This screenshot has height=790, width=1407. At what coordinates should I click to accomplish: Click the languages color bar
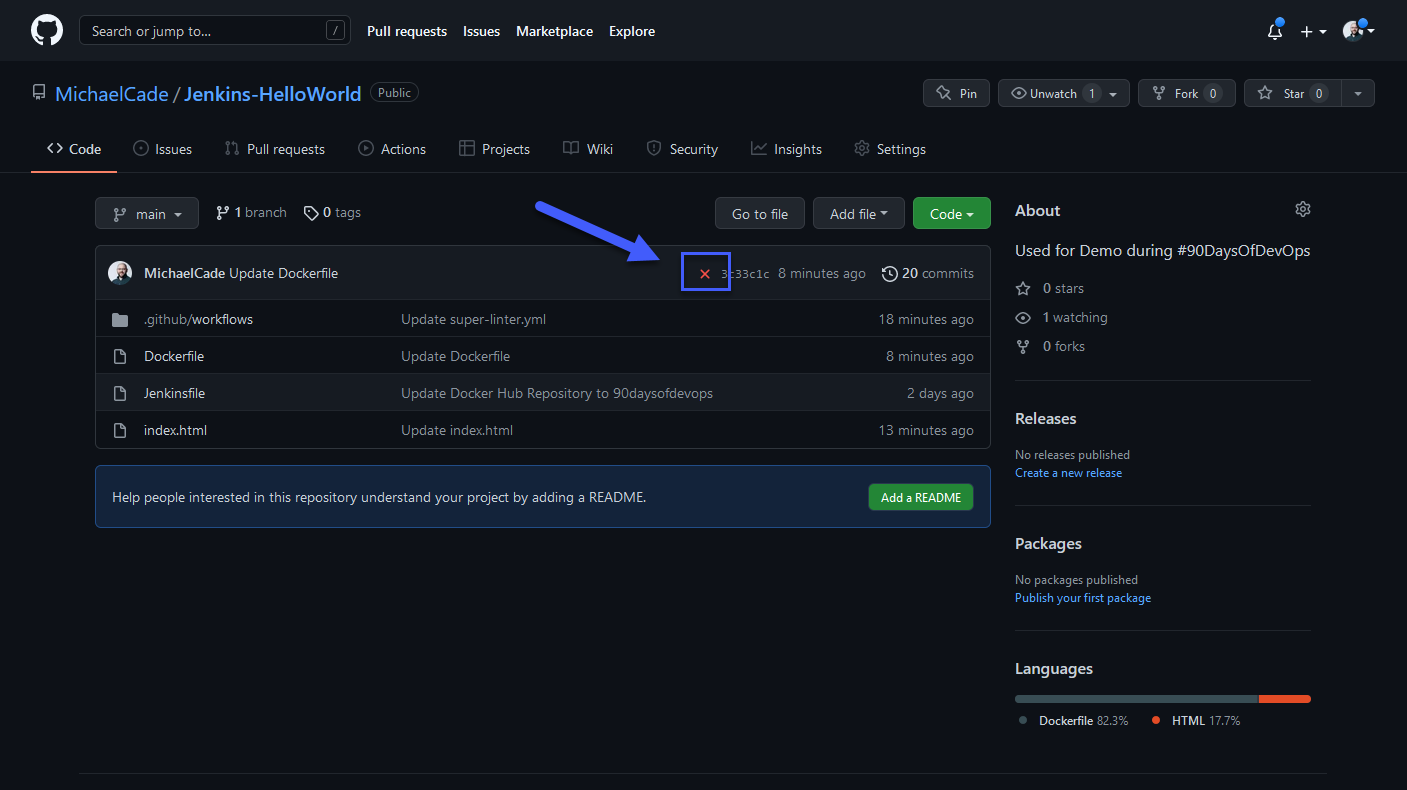[1162, 699]
